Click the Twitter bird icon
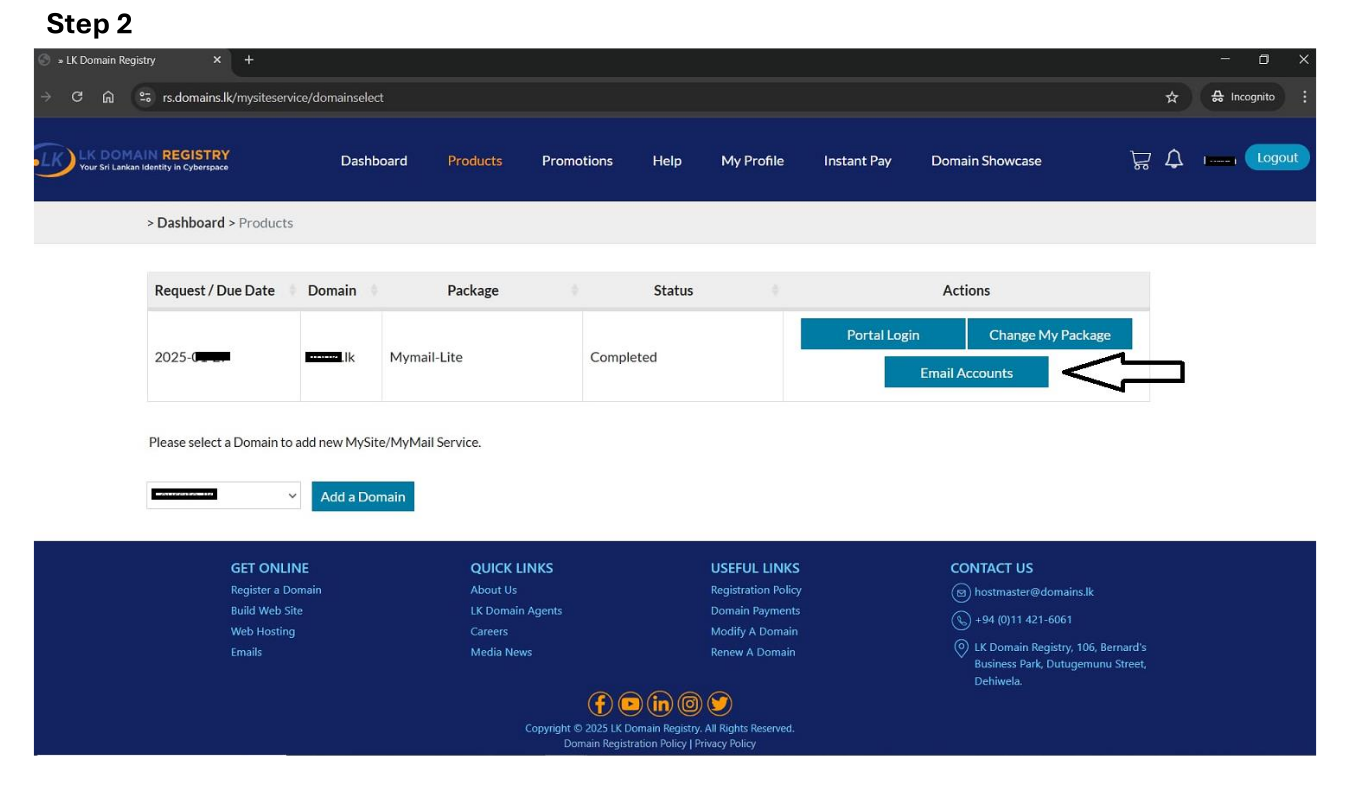The width and height of the screenshot is (1366, 794). 719,703
